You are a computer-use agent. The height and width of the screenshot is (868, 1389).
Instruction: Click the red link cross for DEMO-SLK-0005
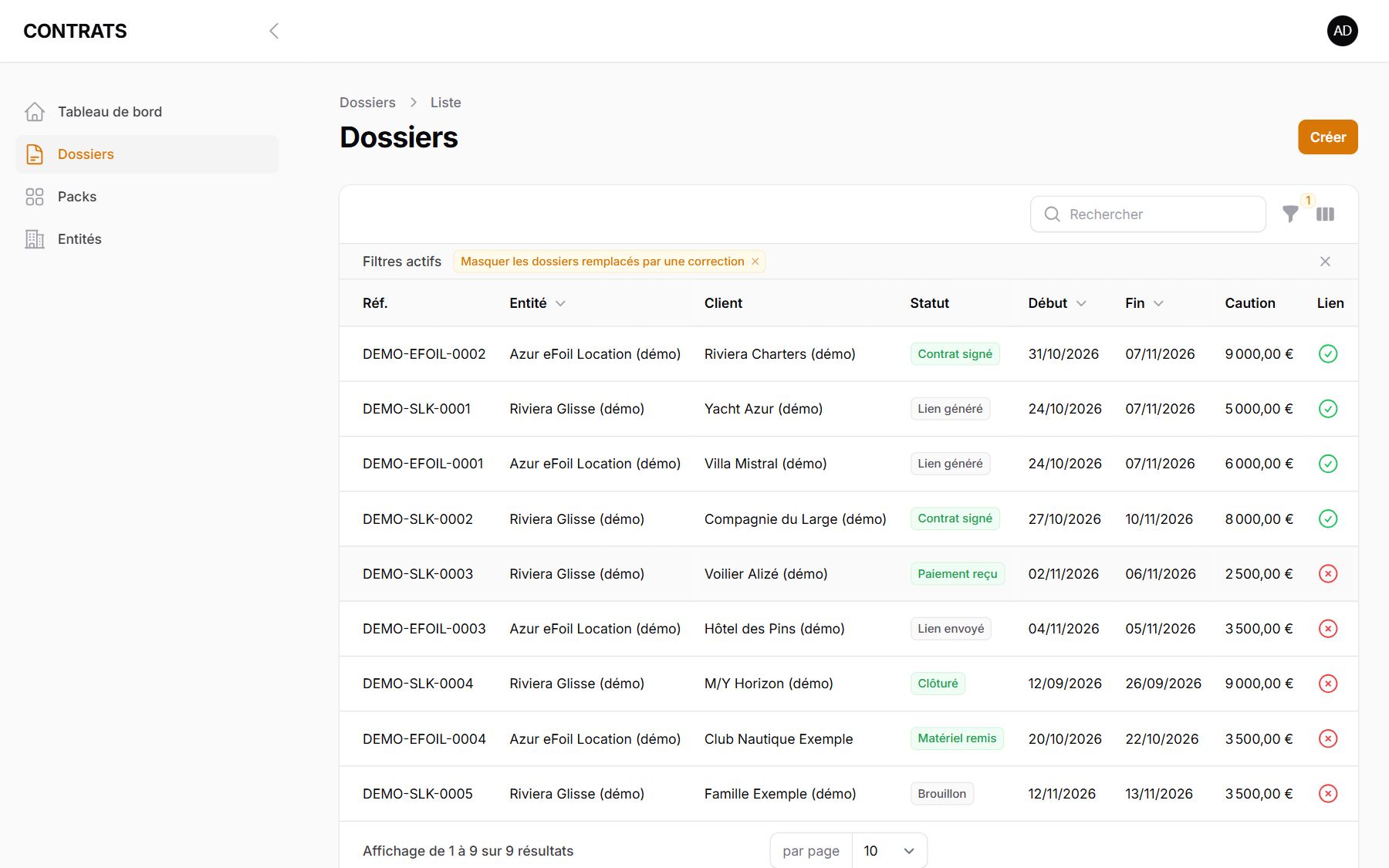click(1328, 794)
